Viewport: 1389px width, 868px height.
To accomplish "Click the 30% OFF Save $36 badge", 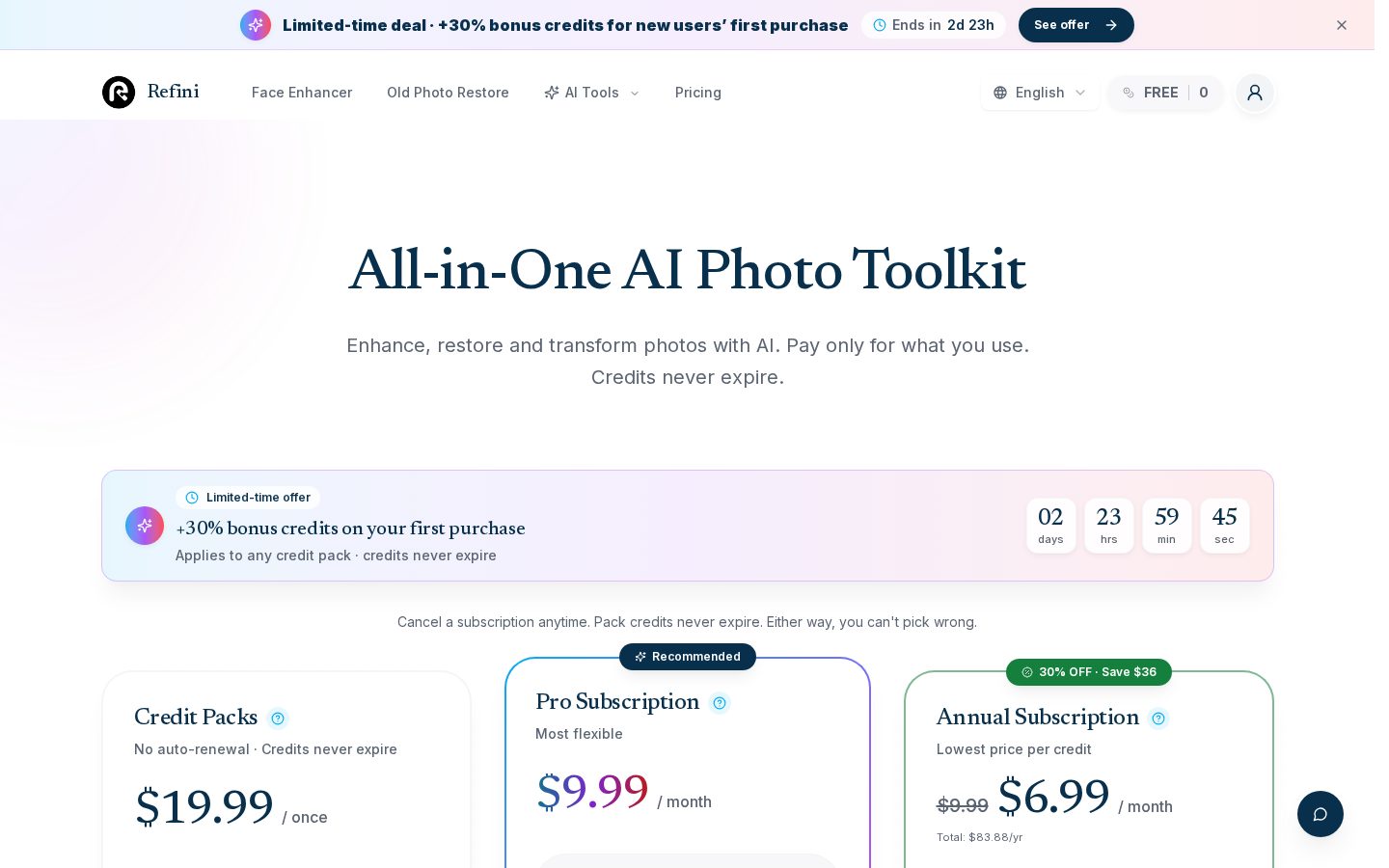I will pyautogui.click(x=1089, y=672).
